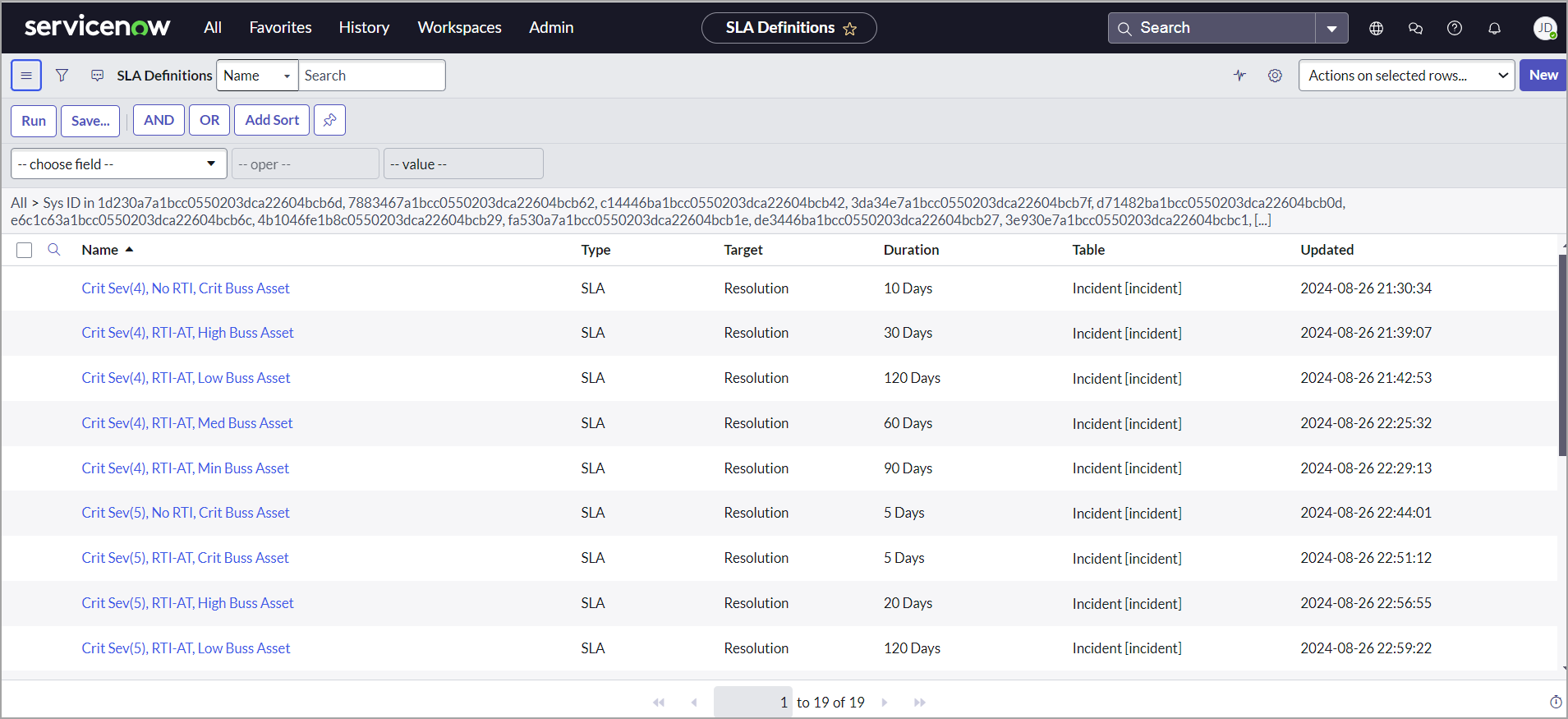Open list personalization gear icon

tap(1275, 76)
